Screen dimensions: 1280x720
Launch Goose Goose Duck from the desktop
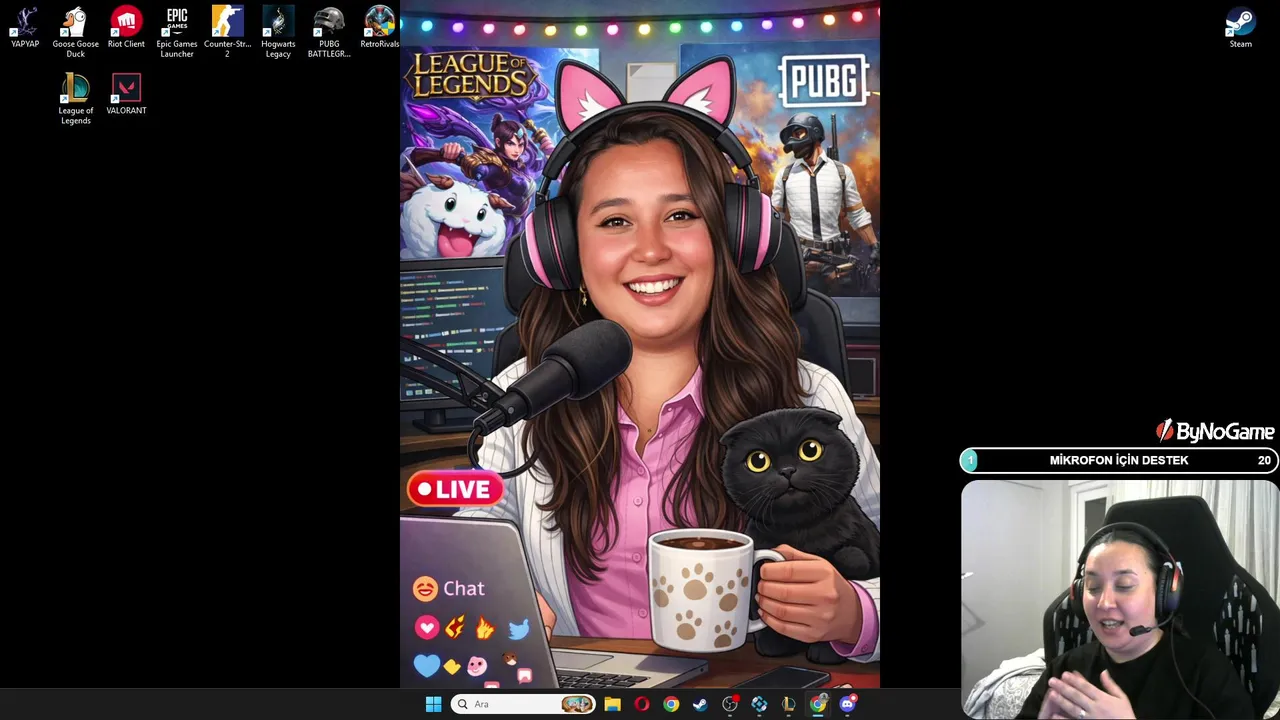[x=75, y=32]
